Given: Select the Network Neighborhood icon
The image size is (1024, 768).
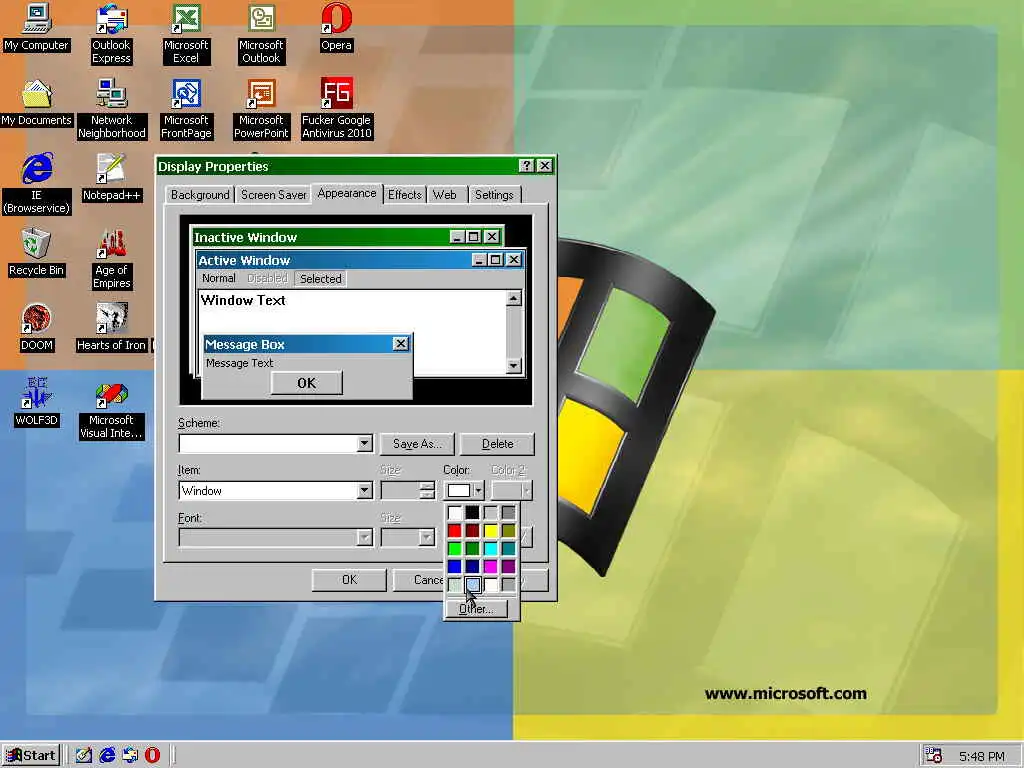Looking at the screenshot, I should click(112, 109).
